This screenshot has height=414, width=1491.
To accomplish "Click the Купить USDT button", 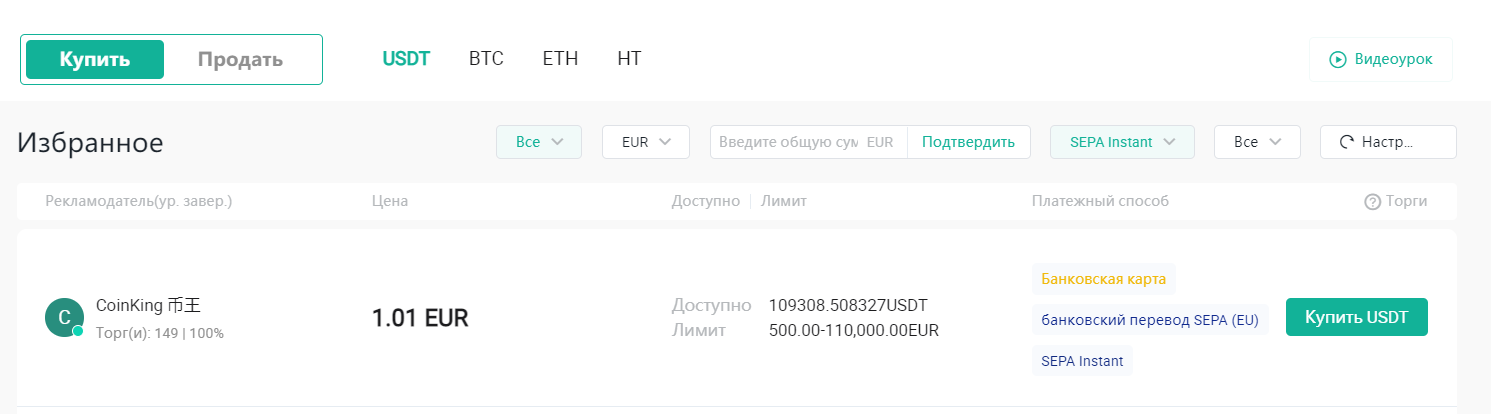I will coord(1356,317).
